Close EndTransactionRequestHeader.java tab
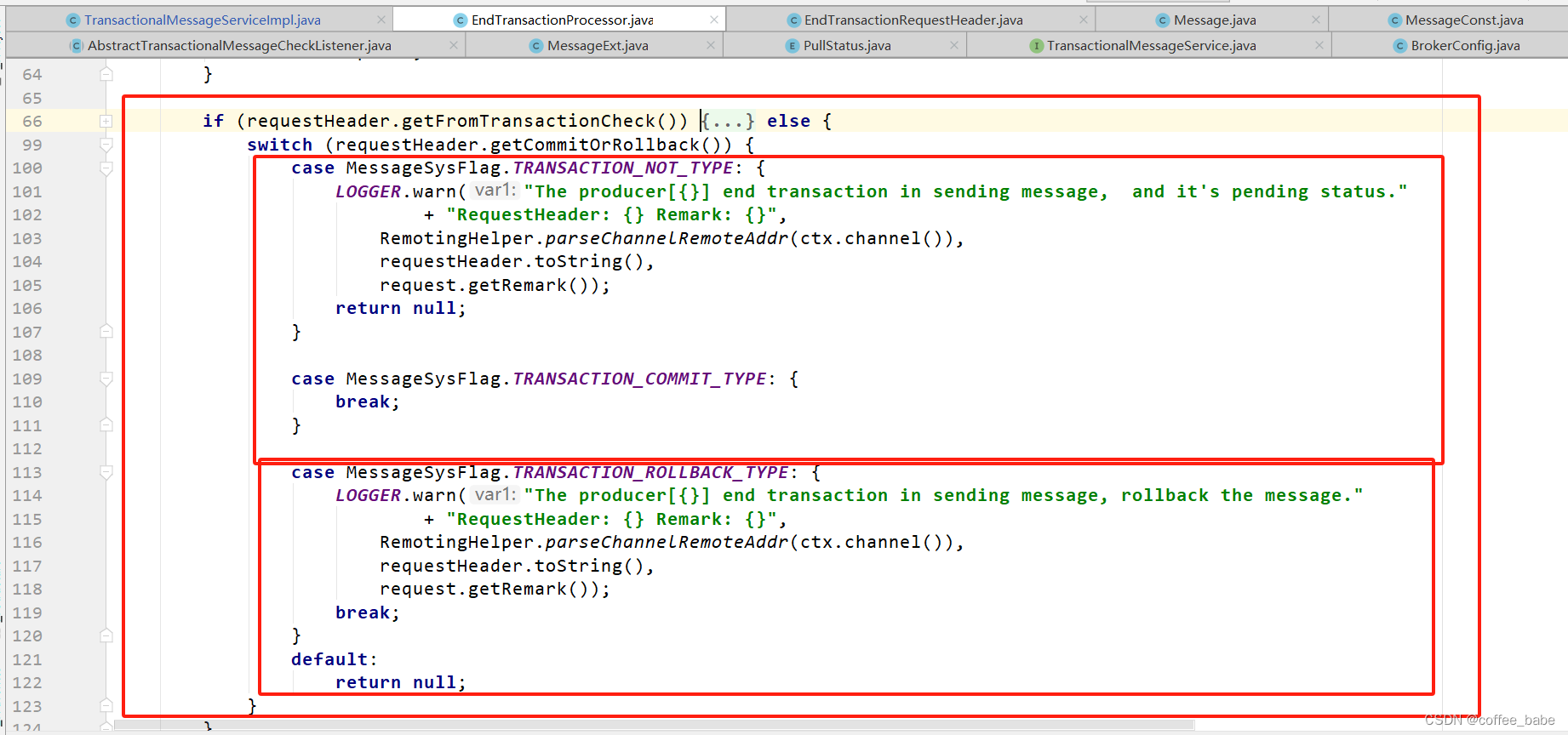 click(1084, 20)
